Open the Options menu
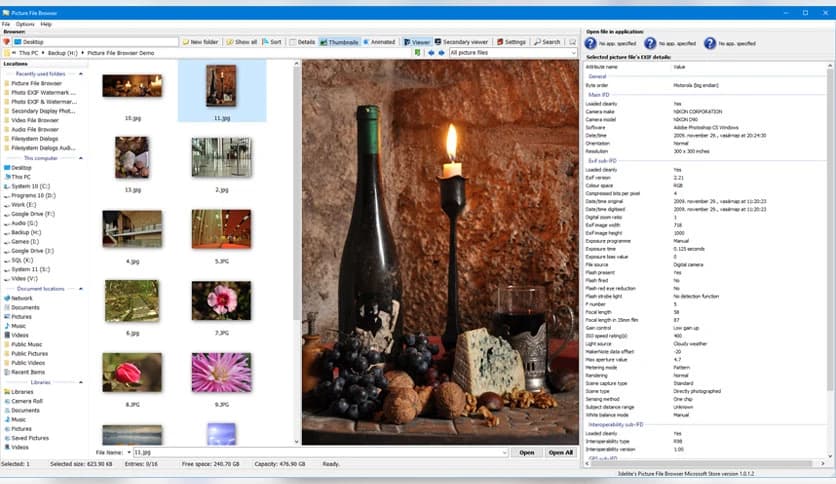This screenshot has width=836, height=484. coord(25,25)
